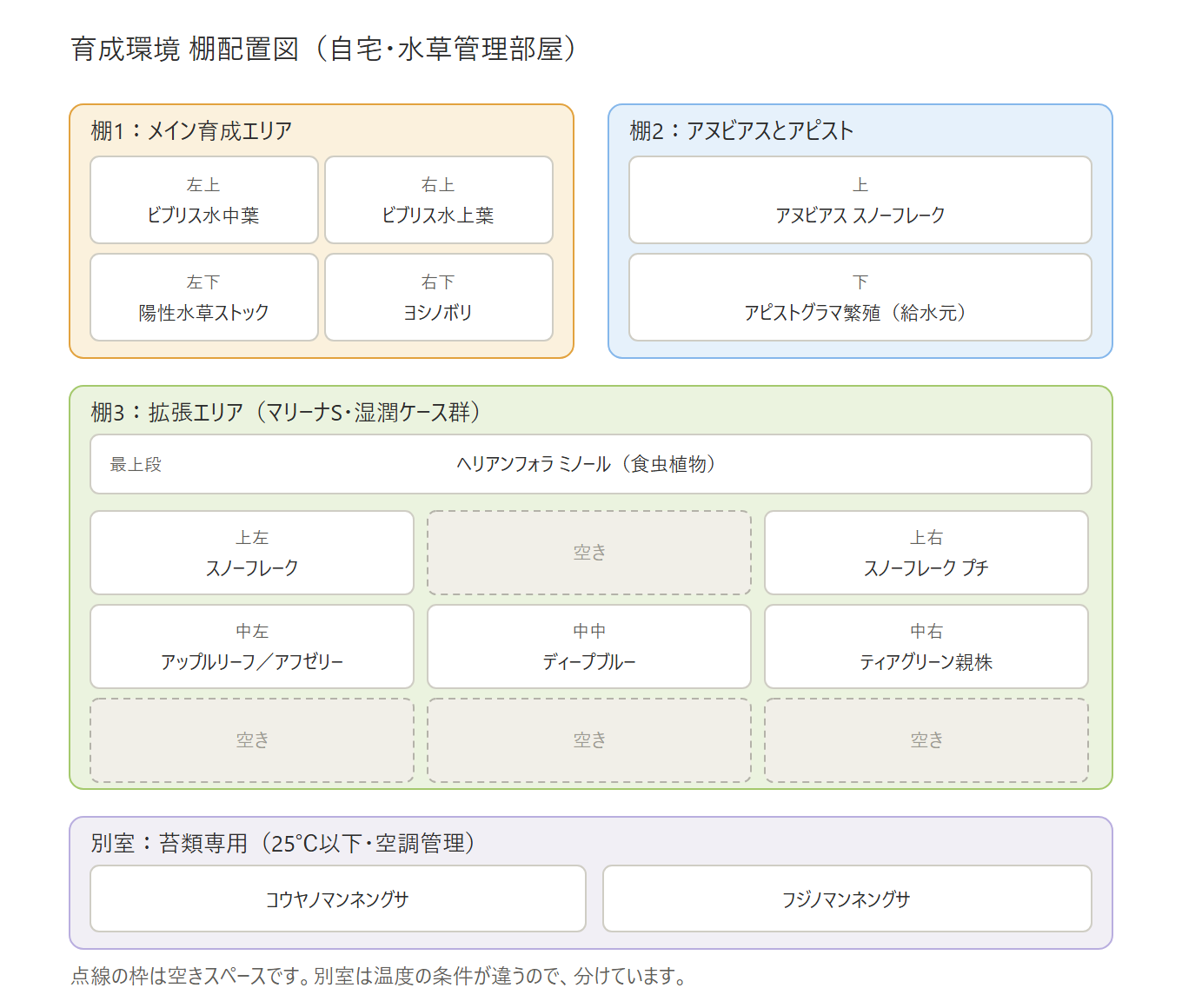1182x1008 pixels.
Task: Click the 空き slot below ティアグリーン親株
Action: pos(926,740)
